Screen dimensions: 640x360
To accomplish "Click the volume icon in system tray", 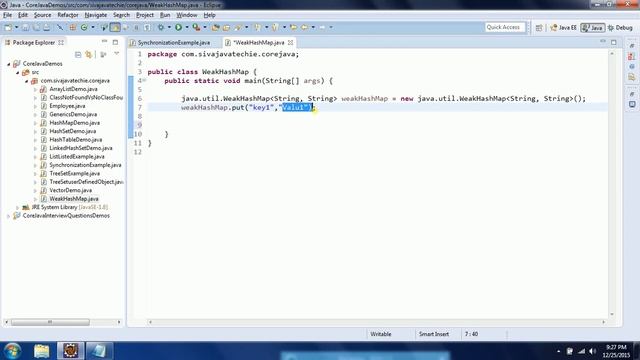I will 592,351.
